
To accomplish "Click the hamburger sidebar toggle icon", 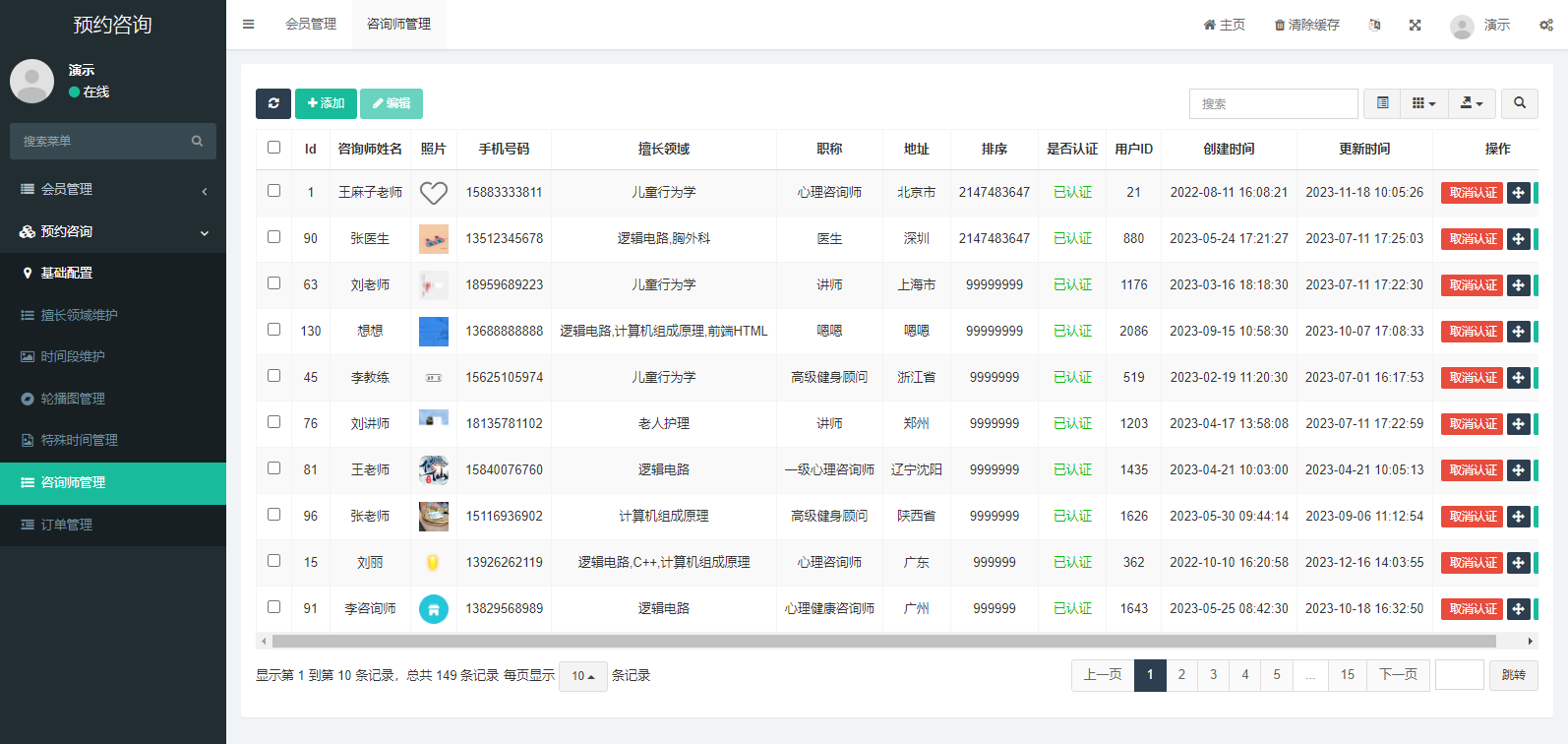I will coord(249,25).
